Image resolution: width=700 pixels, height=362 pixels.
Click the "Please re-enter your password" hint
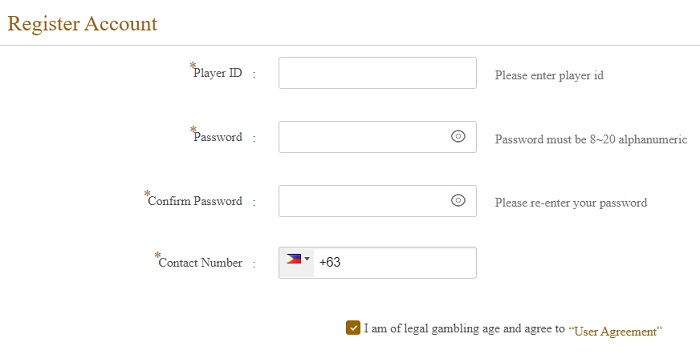571,203
